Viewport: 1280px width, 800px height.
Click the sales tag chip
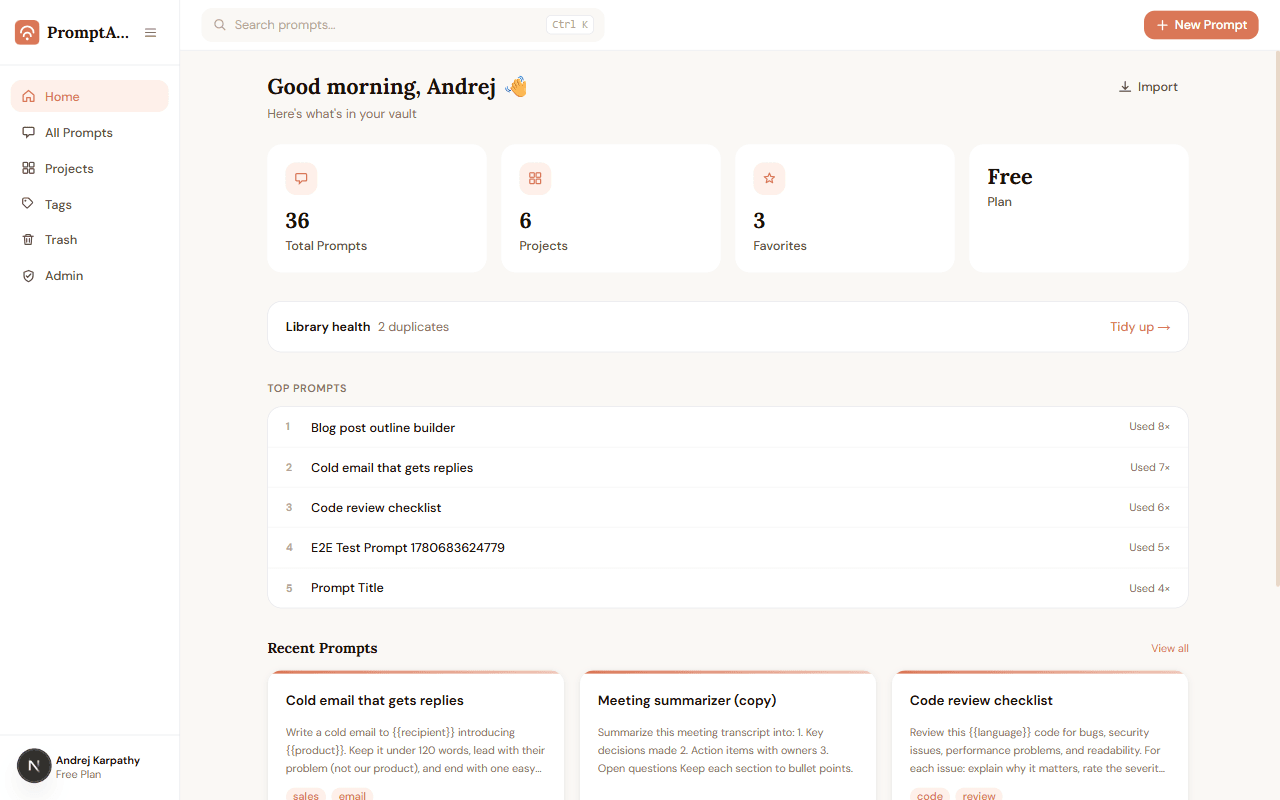click(306, 795)
